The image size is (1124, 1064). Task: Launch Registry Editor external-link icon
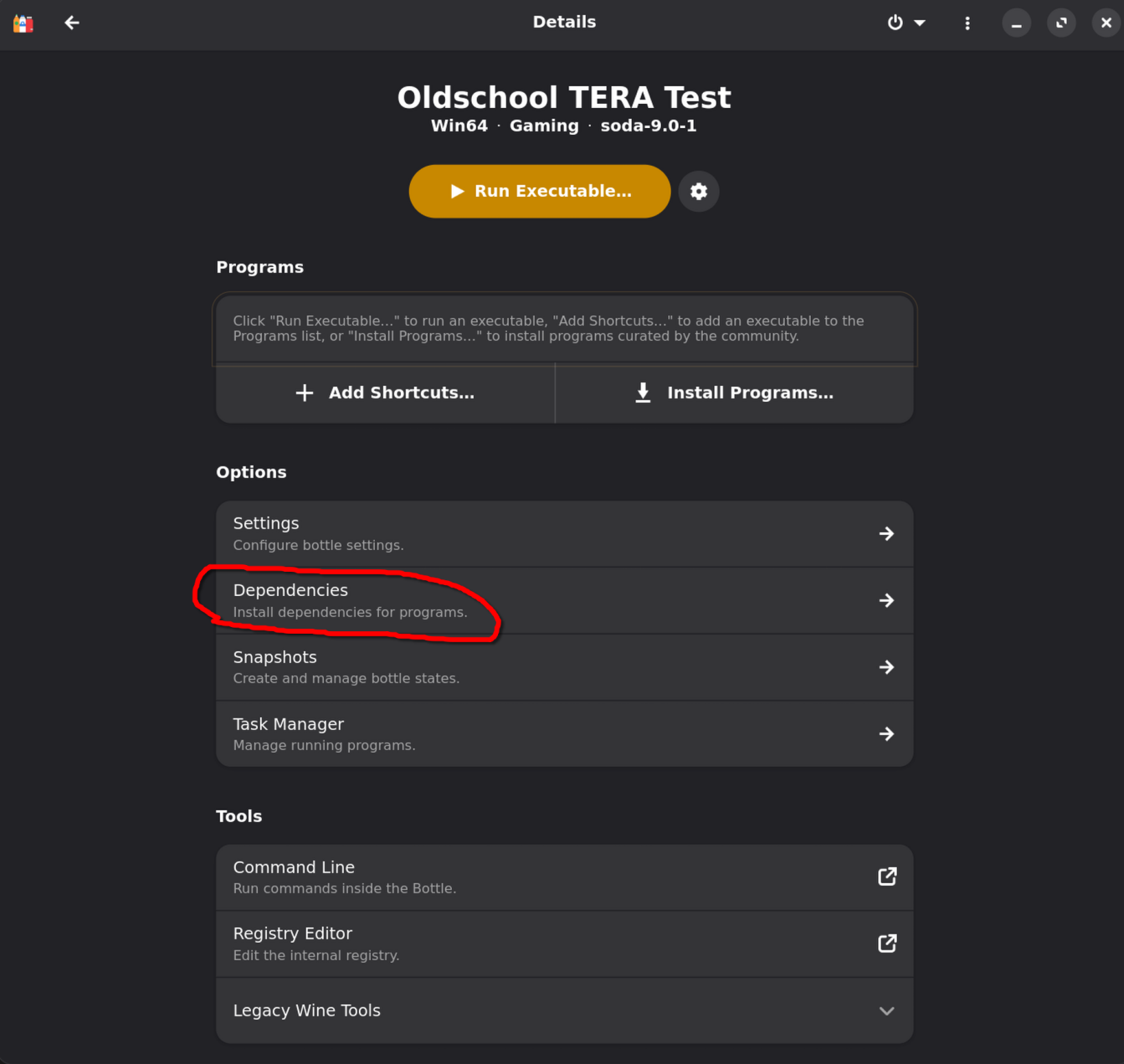pos(887,943)
